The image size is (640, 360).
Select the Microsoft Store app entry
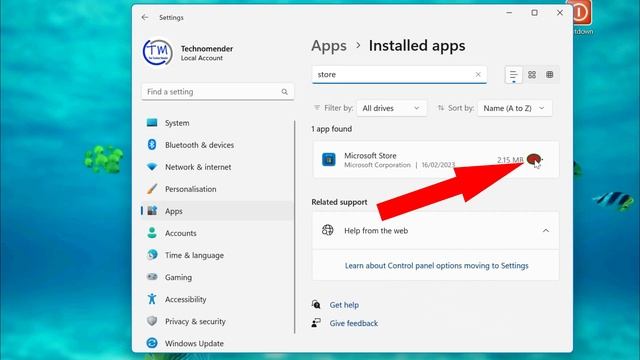click(x=436, y=160)
